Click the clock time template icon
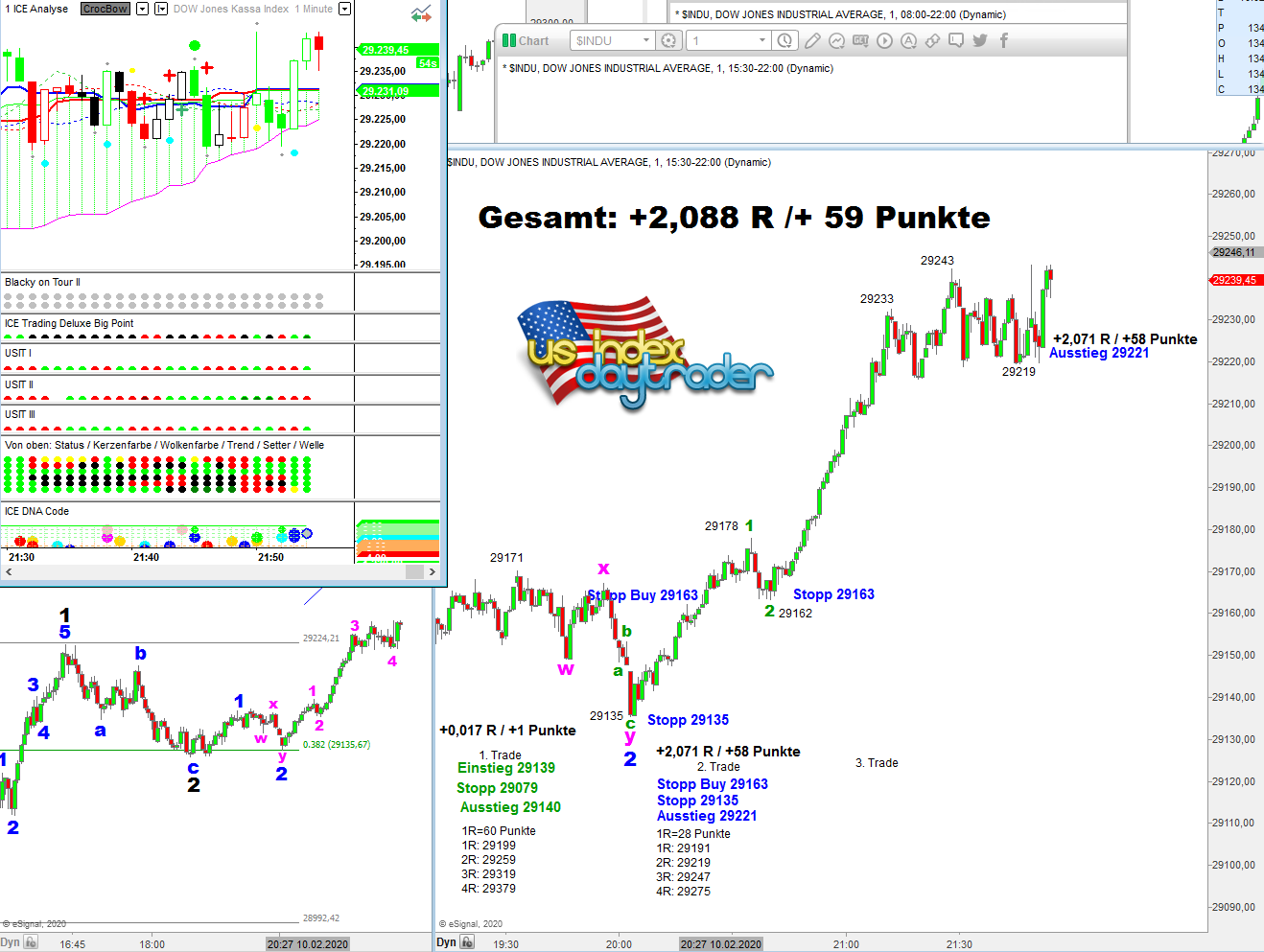This screenshot has height=952, width=1264. tap(784, 40)
